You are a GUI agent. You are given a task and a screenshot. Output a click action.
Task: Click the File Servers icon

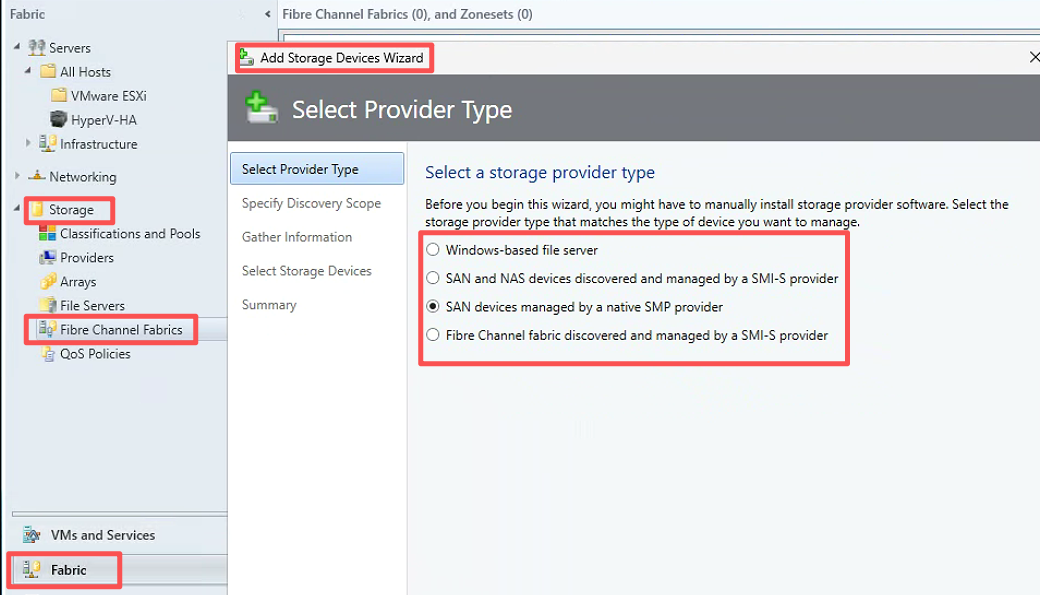[48, 305]
